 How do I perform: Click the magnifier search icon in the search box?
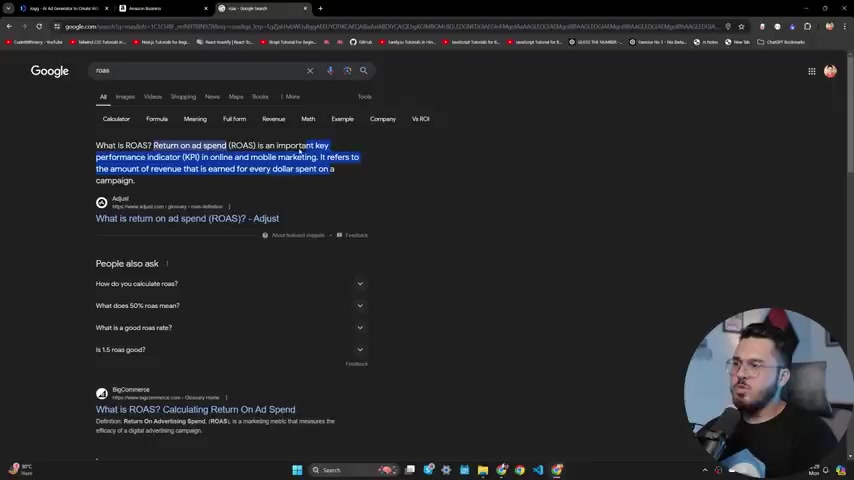364,70
